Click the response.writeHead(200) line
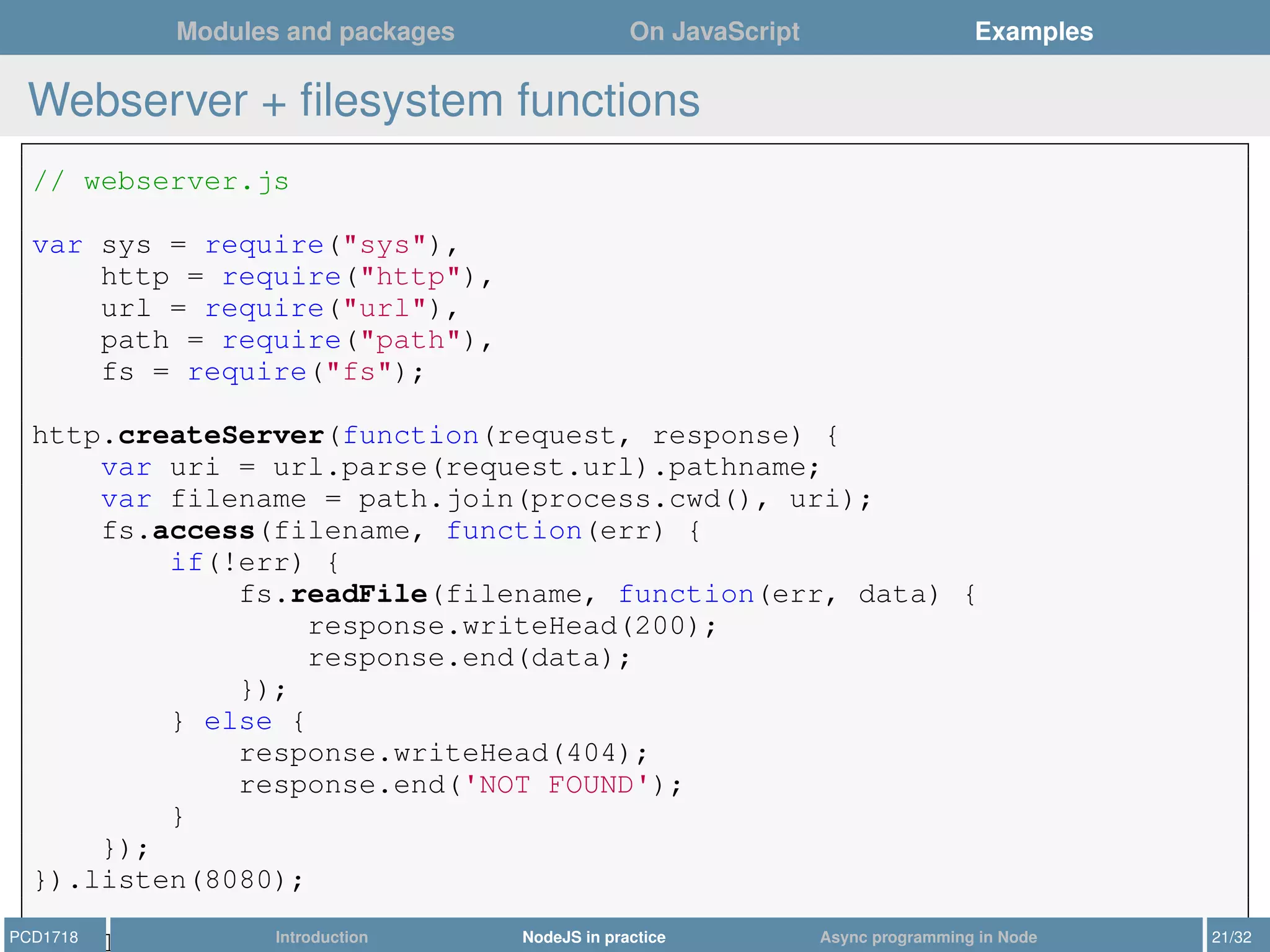The width and height of the screenshot is (1270, 952). [513, 626]
